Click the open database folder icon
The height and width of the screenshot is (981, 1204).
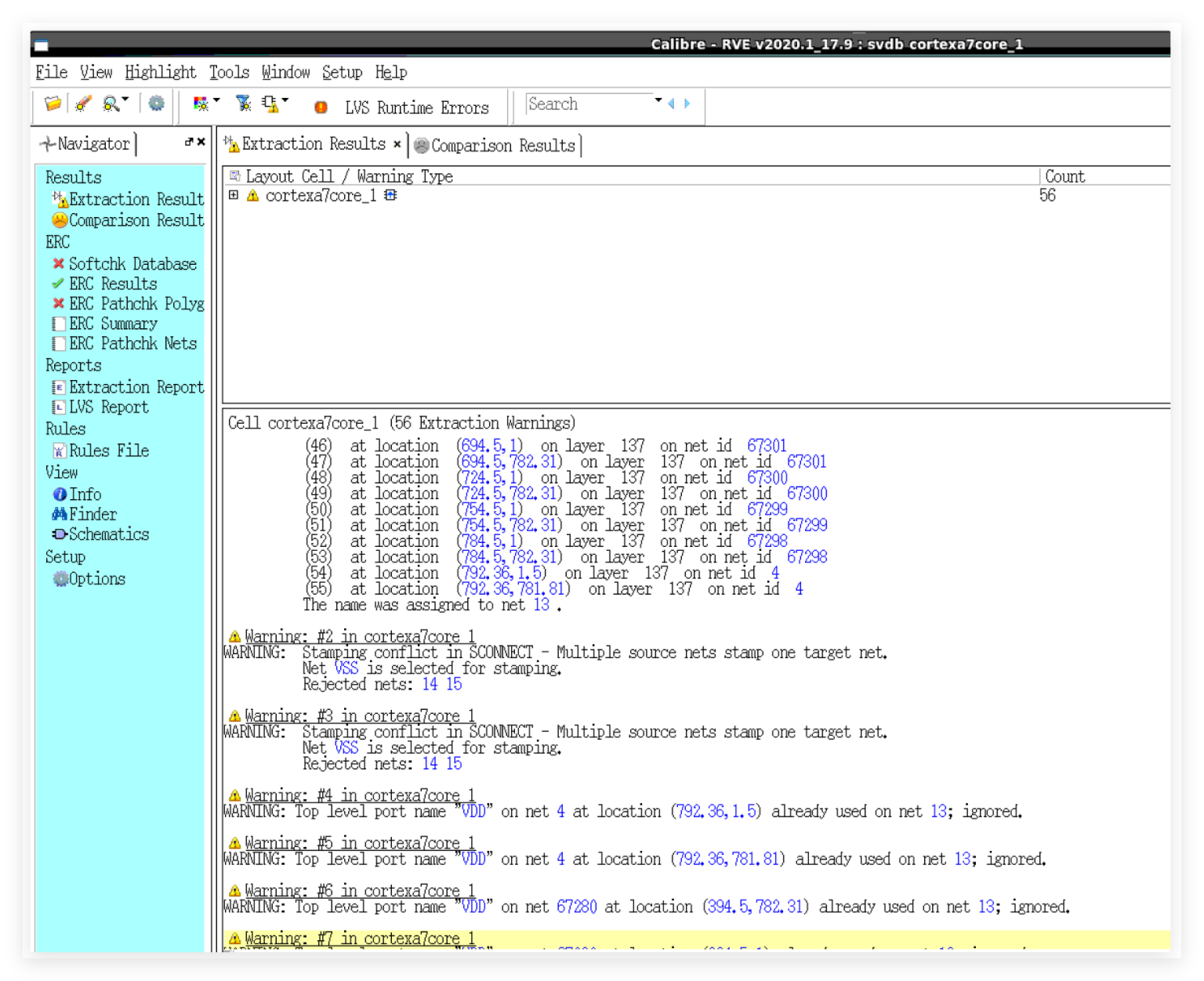53,103
